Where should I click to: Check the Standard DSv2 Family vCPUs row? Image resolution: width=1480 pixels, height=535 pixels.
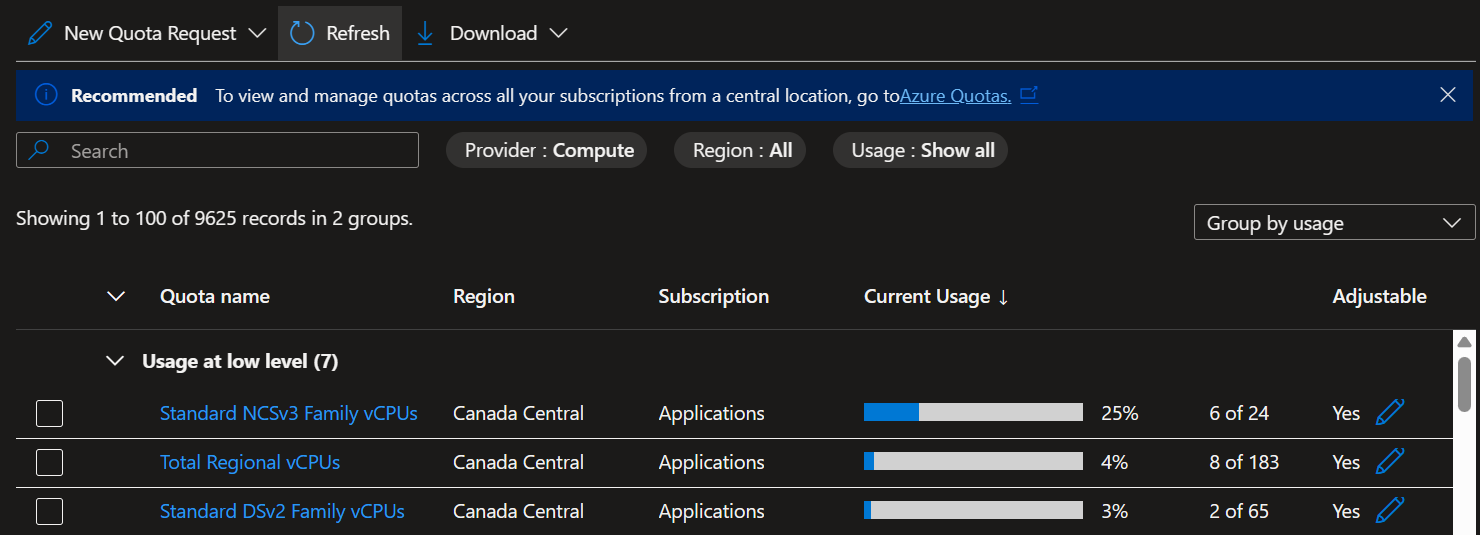pyautogui.click(x=50, y=511)
